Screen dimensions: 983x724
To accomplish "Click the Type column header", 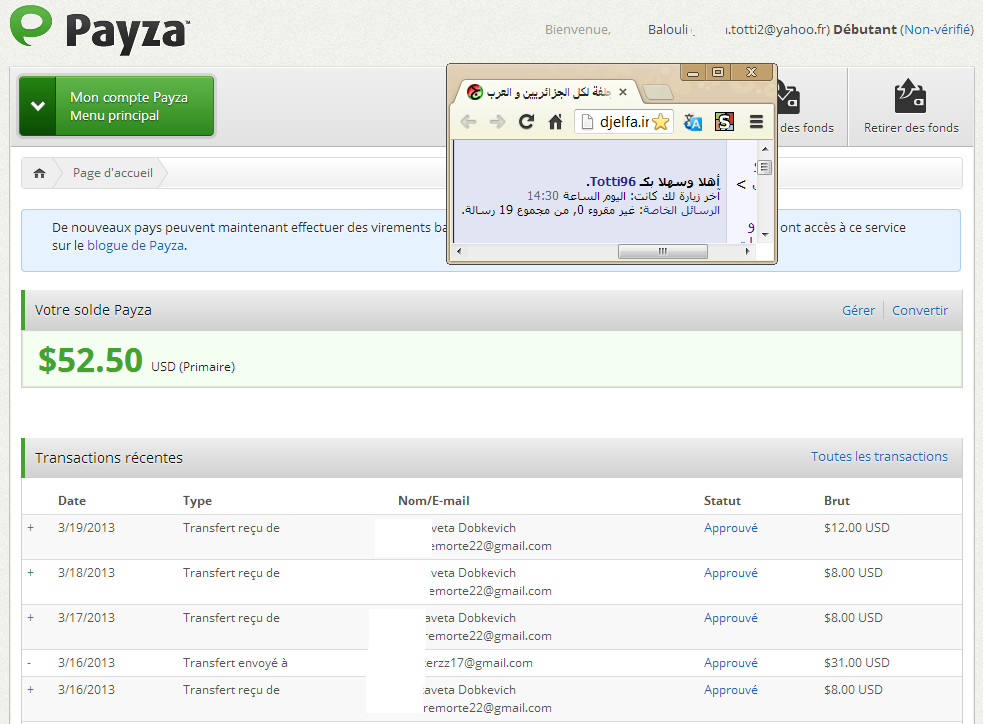I will [197, 501].
